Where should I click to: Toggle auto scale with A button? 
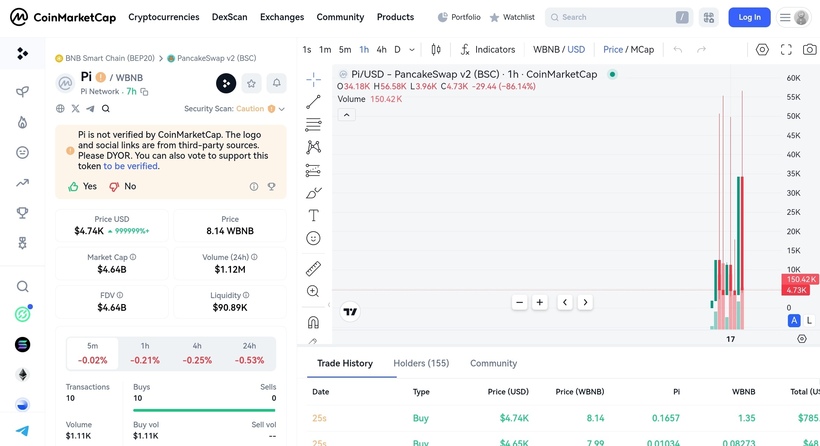pyautogui.click(x=794, y=321)
